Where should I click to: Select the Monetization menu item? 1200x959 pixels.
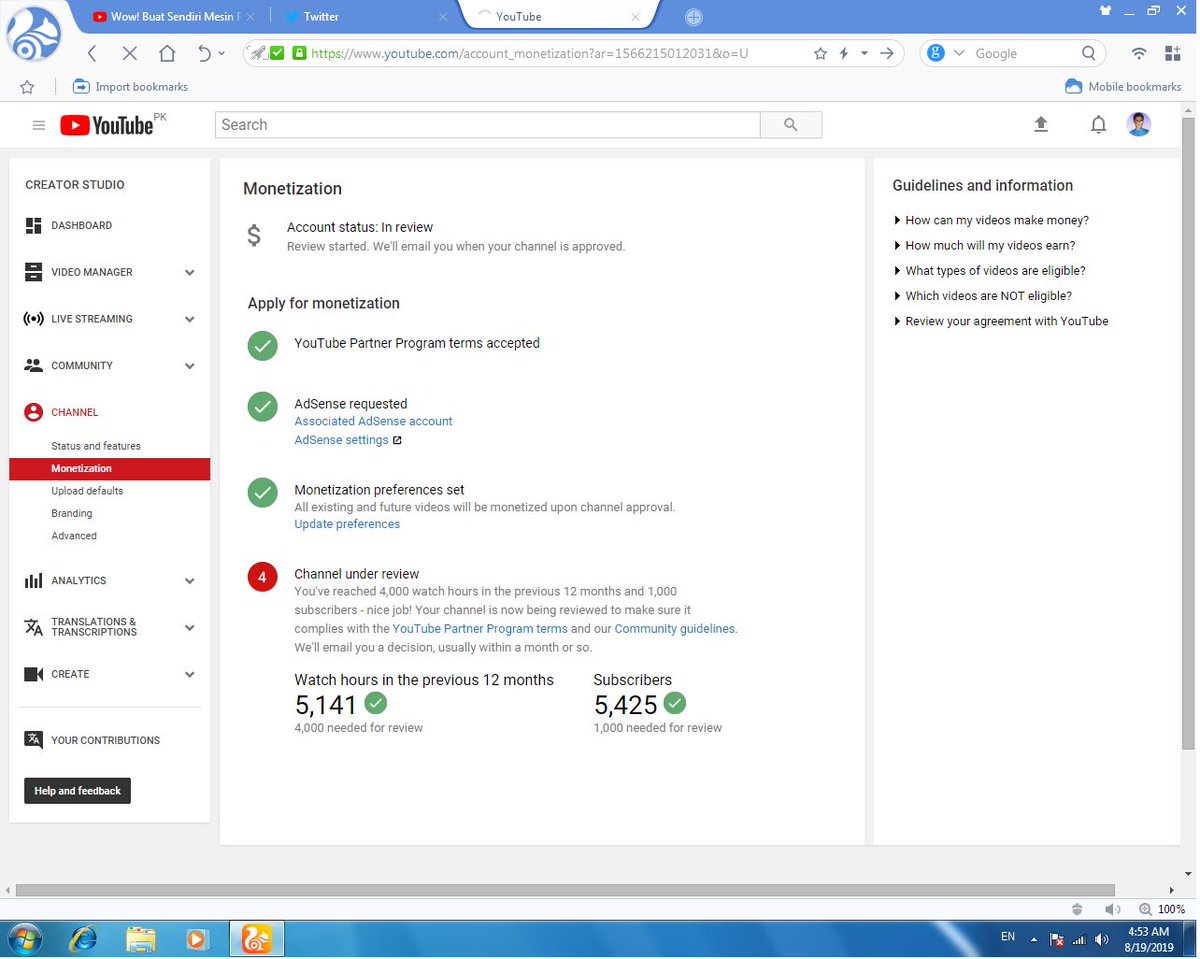pyautogui.click(x=110, y=469)
